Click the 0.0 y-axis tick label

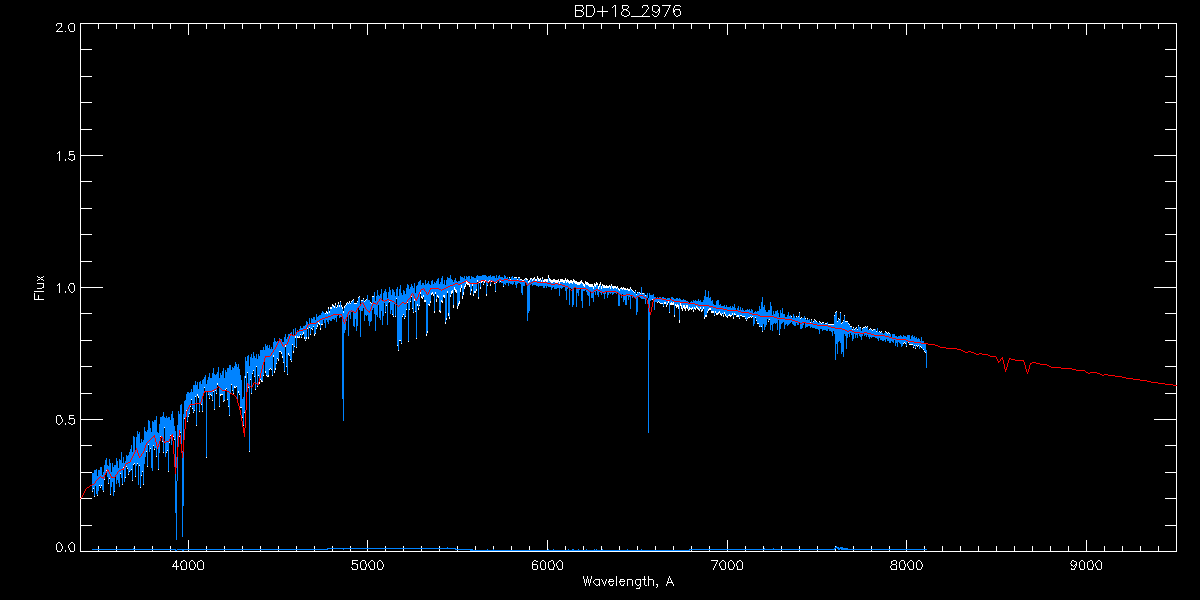tap(66, 548)
